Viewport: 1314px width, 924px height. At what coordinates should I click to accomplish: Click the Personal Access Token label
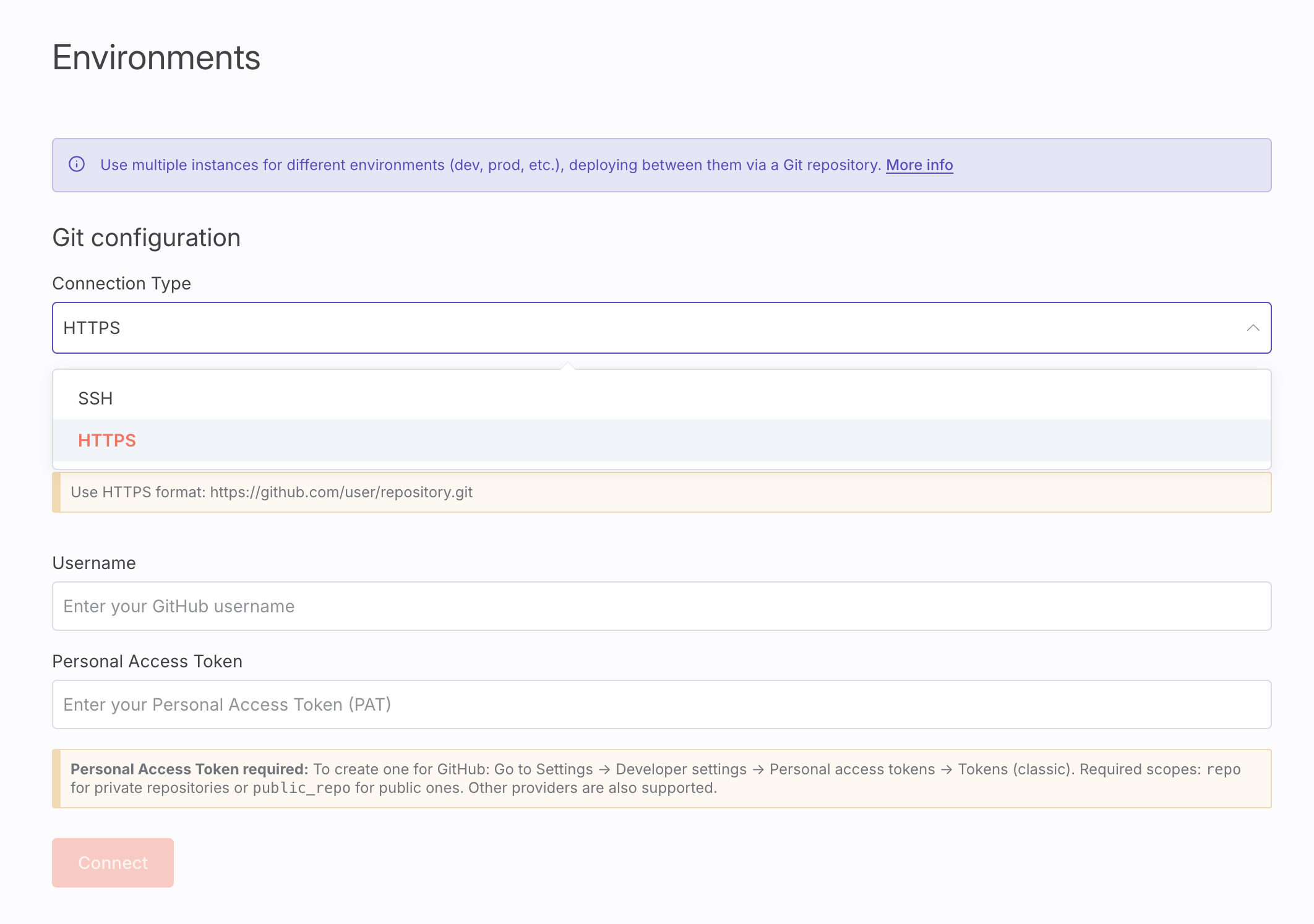point(147,661)
